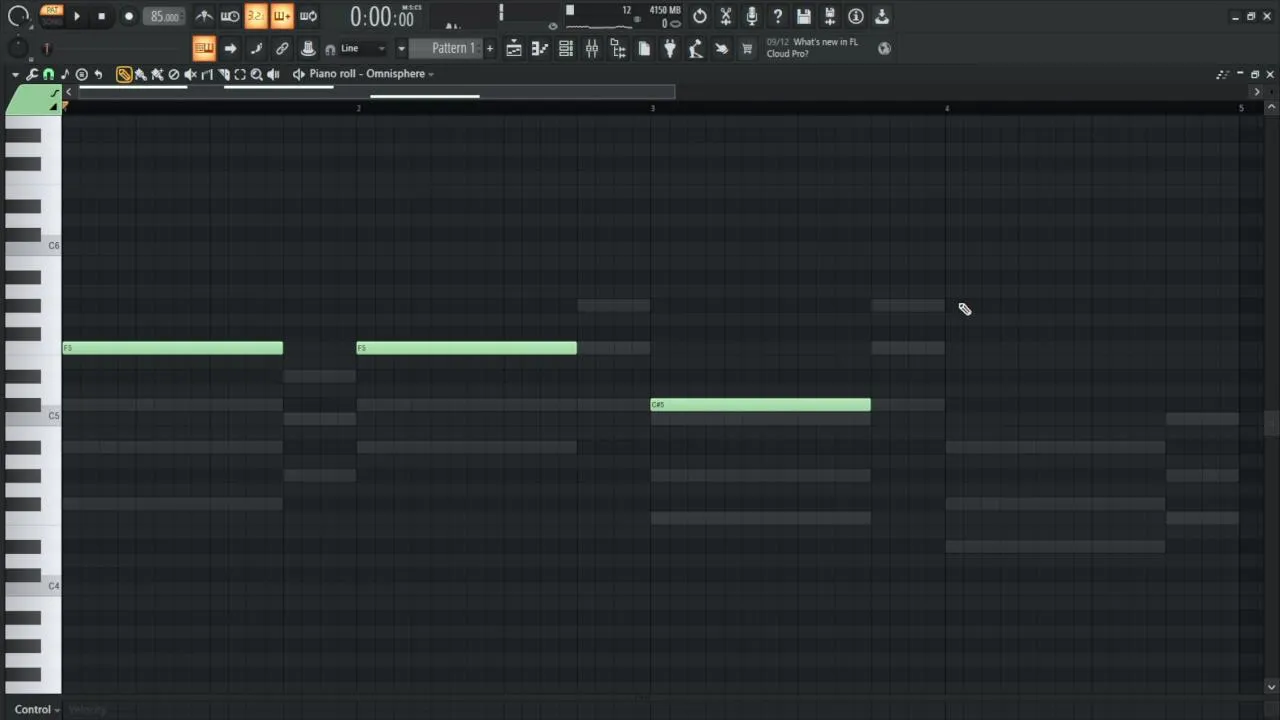The height and width of the screenshot is (720, 1280).
Task: Toggle the metronome icon
Action: pyautogui.click(x=204, y=16)
